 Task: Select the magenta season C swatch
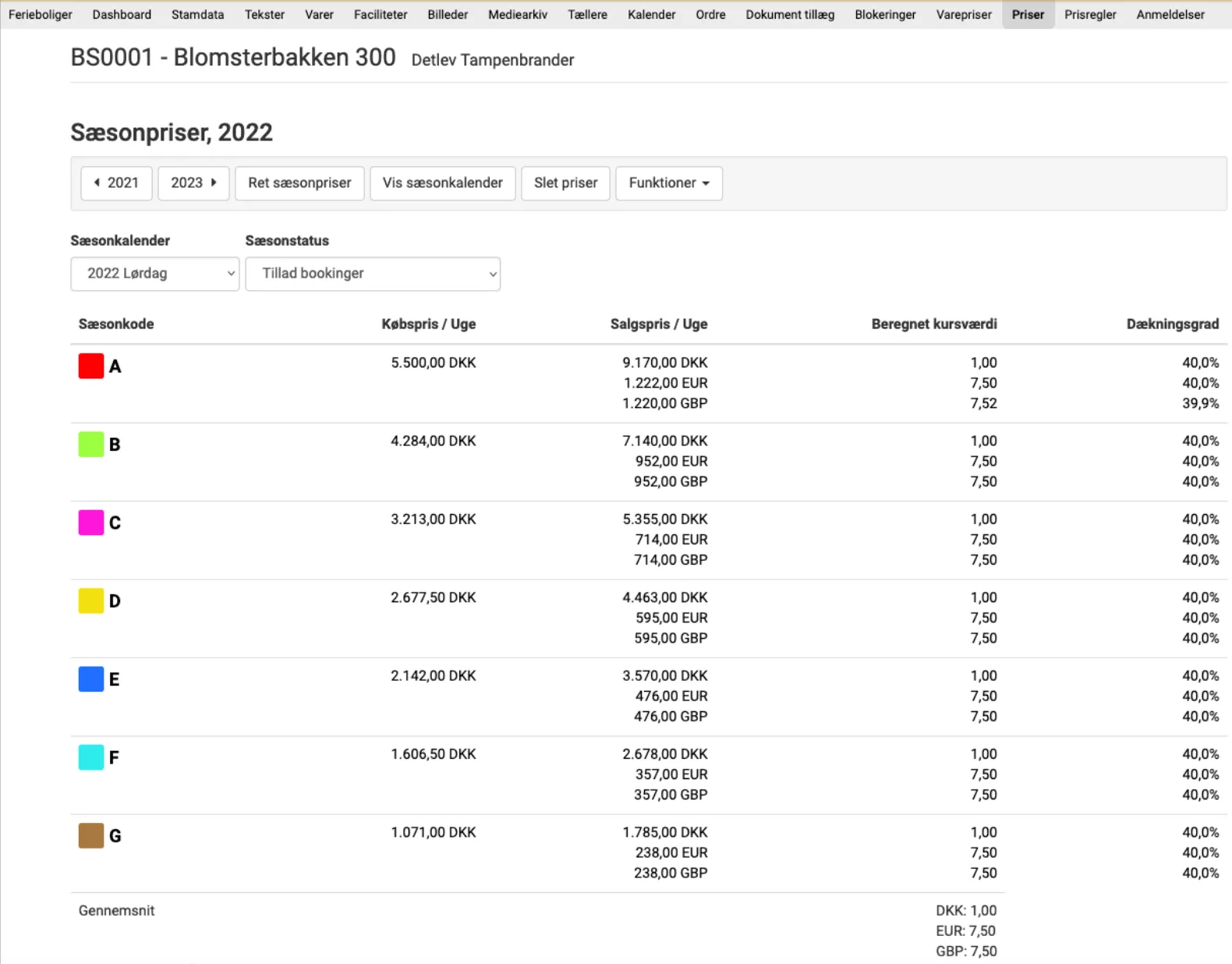(91, 522)
